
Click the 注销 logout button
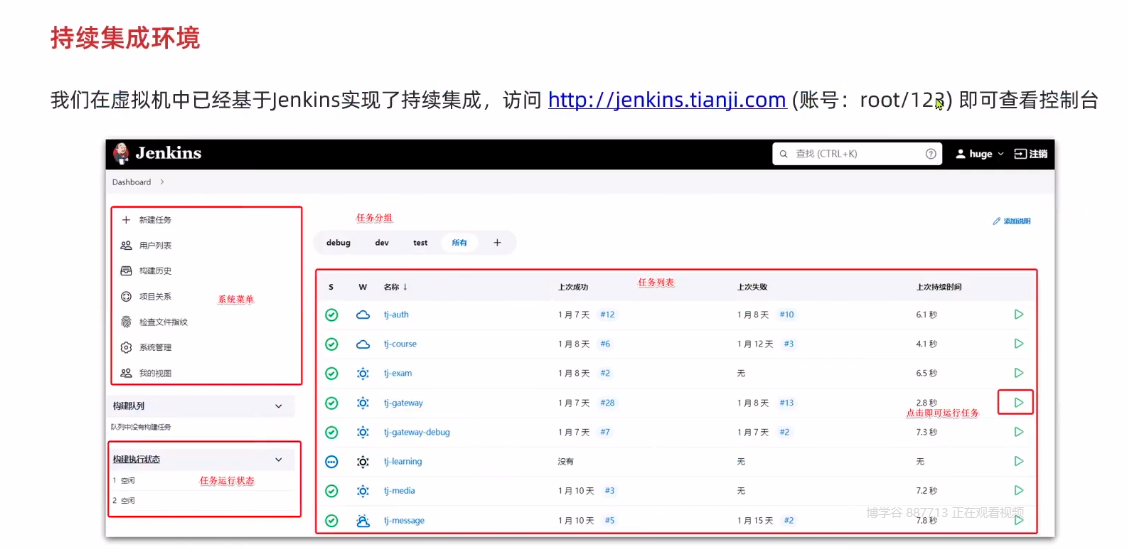1030,154
